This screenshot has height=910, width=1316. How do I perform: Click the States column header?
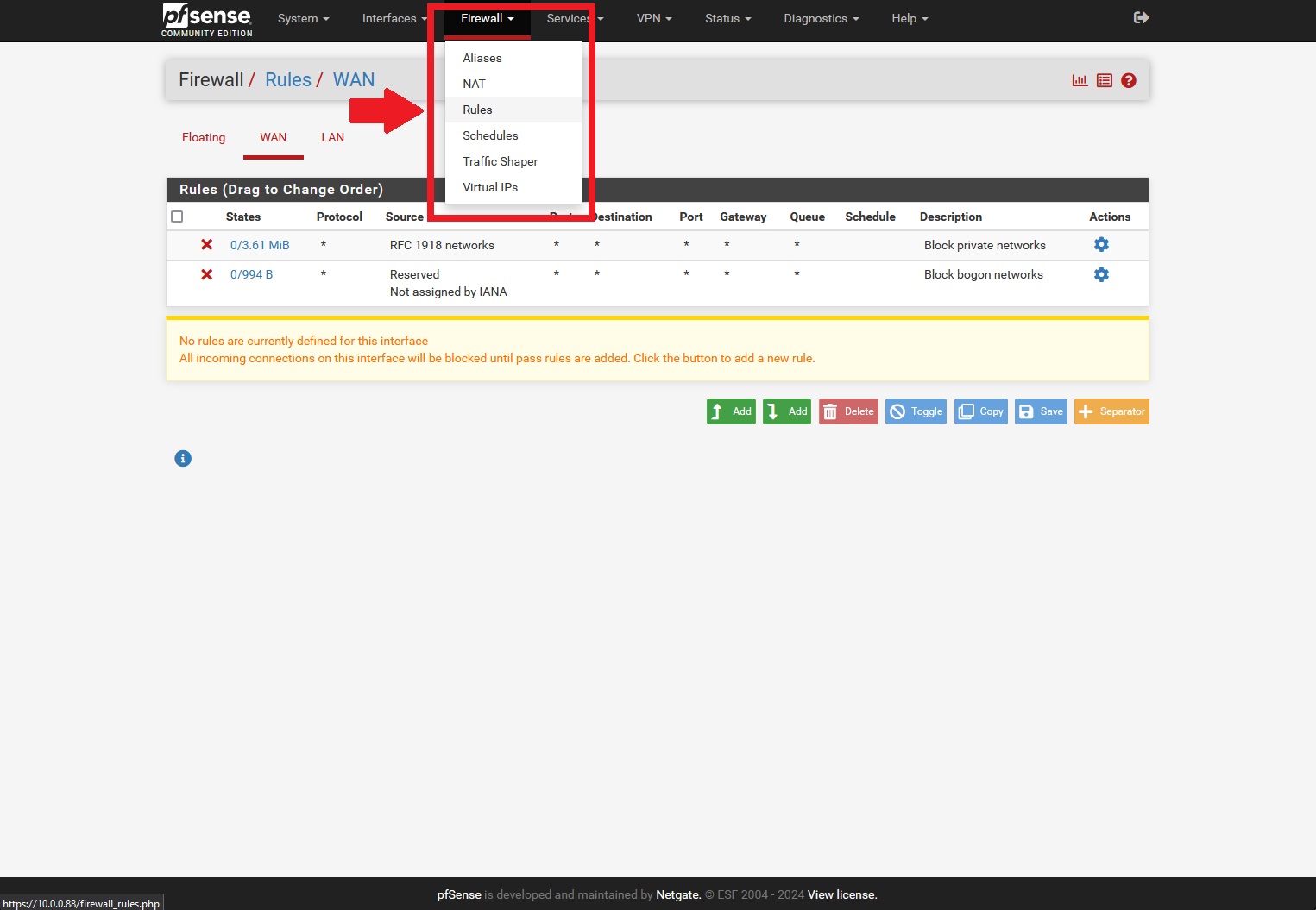[243, 217]
